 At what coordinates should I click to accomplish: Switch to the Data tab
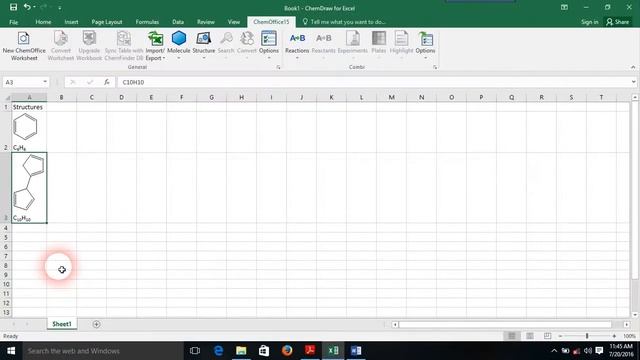pyautogui.click(x=178, y=22)
